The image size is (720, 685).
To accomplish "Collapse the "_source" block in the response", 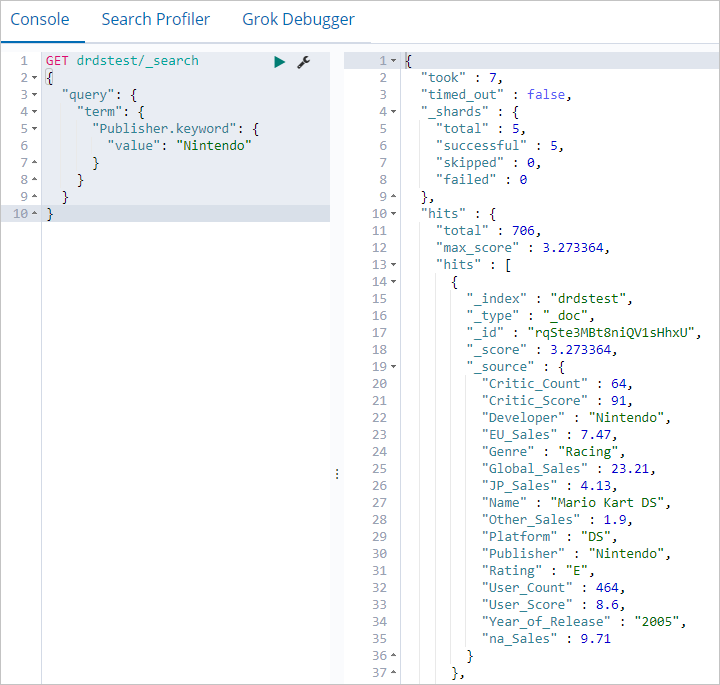I will (394, 366).
